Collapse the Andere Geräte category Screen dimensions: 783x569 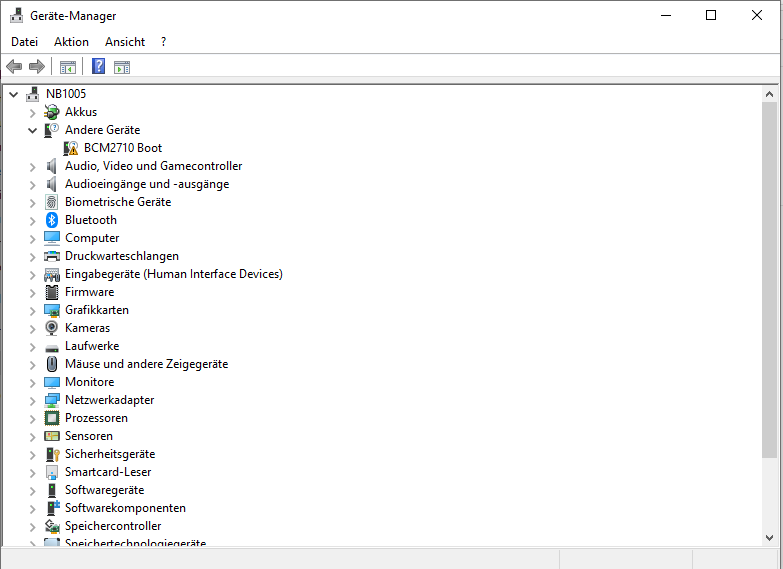(32, 130)
